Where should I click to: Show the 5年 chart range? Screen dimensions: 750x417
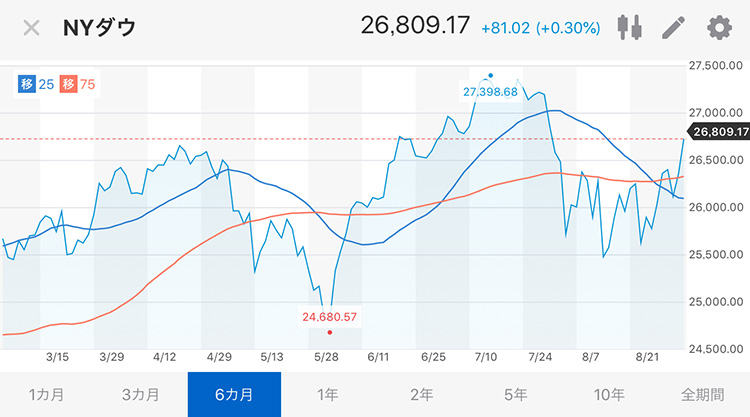pyautogui.click(x=515, y=395)
